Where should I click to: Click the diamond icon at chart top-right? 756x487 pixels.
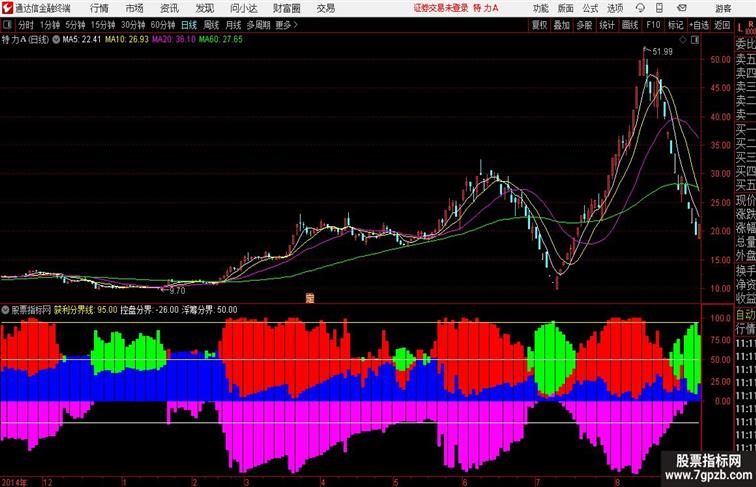683,40
